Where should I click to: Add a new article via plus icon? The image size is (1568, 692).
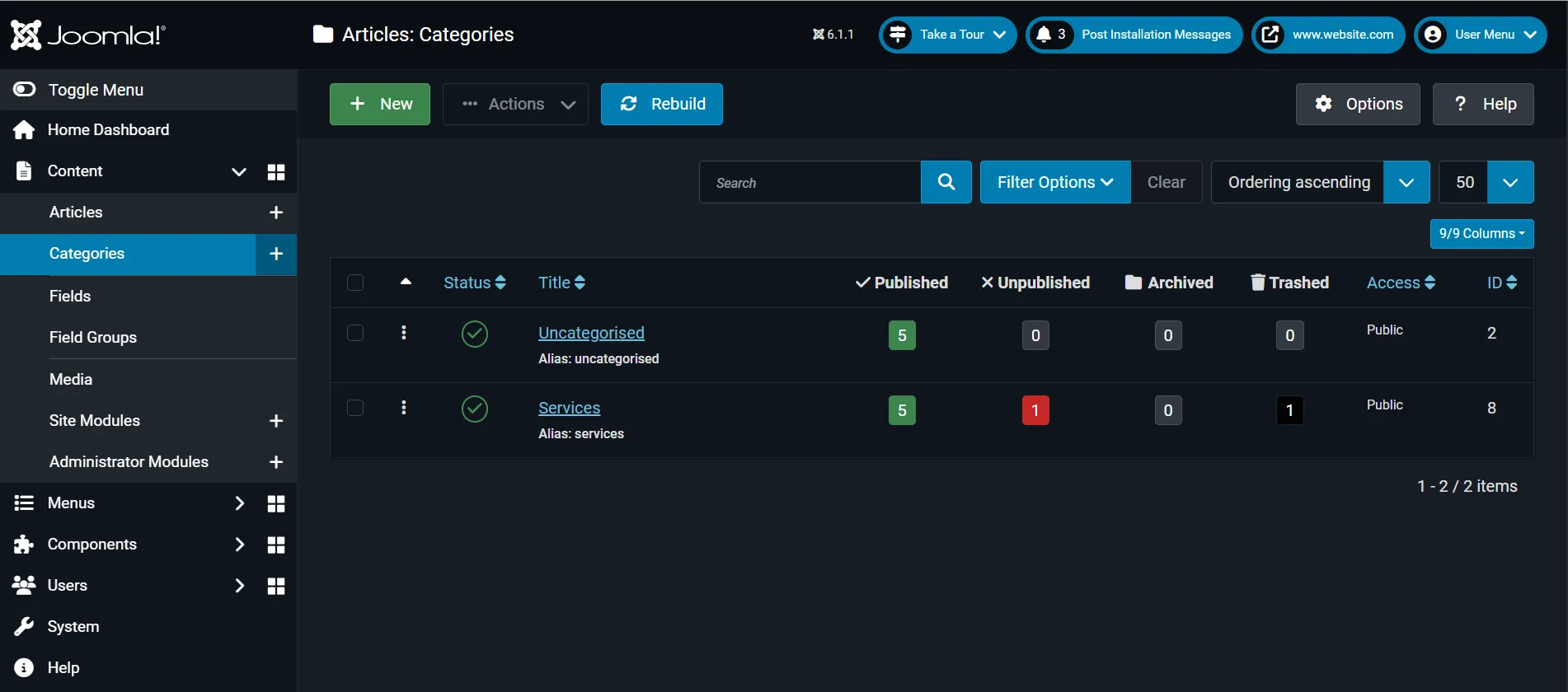point(276,213)
